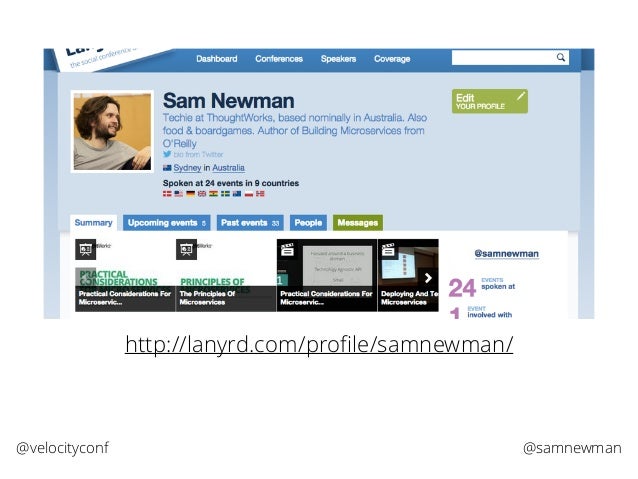This screenshot has width=638, height=479.
Task: Click the search field in header
Action: tap(510, 57)
